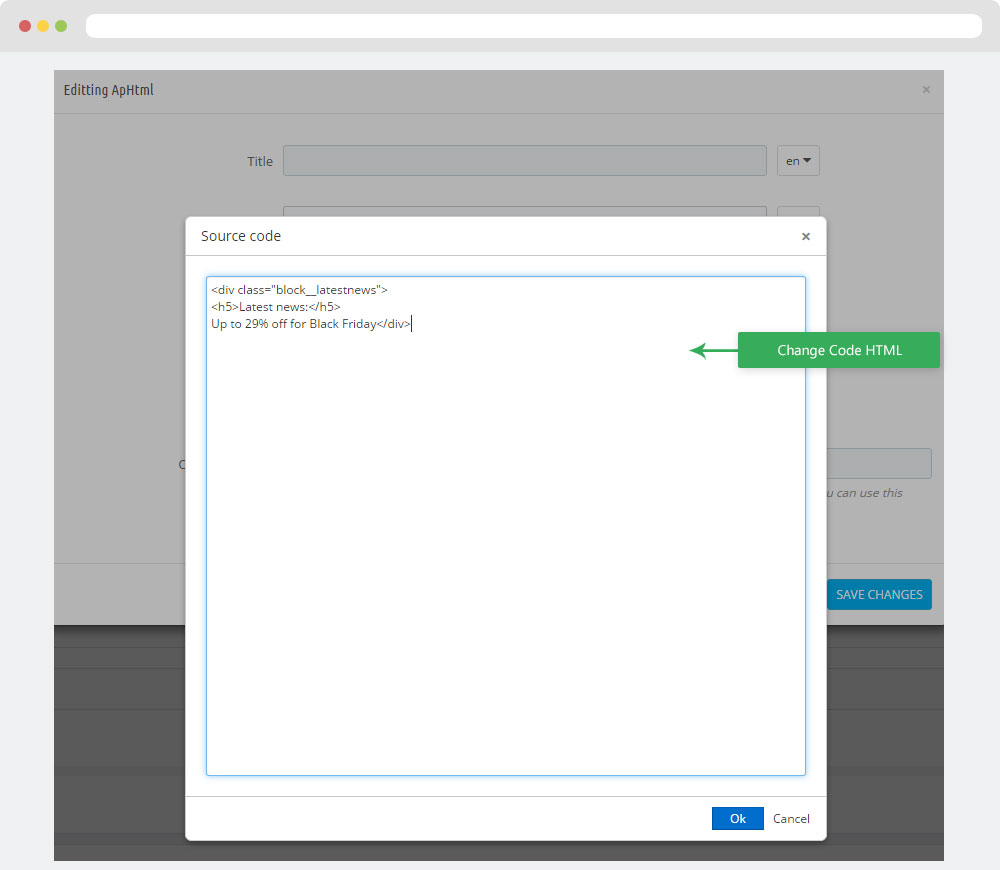Open the partially hidden second language dropdown
The image size is (1000, 870).
[798, 211]
